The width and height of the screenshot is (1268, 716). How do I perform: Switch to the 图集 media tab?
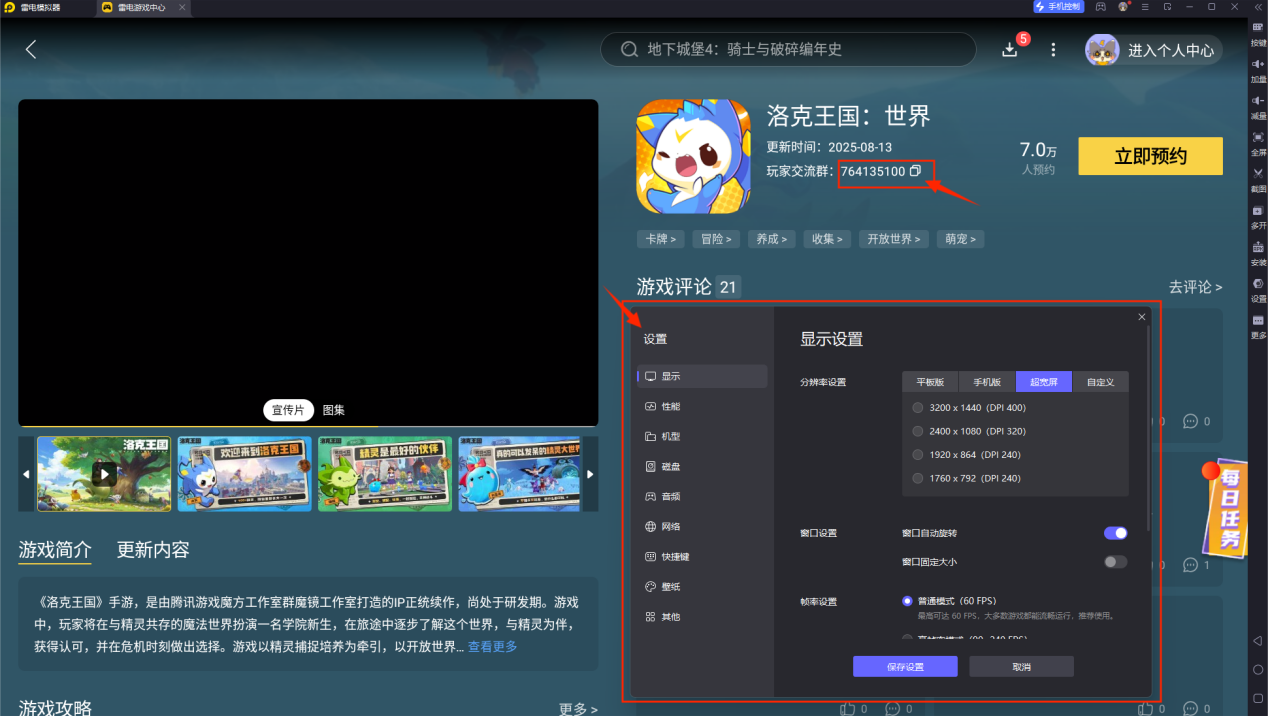(x=333, y=410)
